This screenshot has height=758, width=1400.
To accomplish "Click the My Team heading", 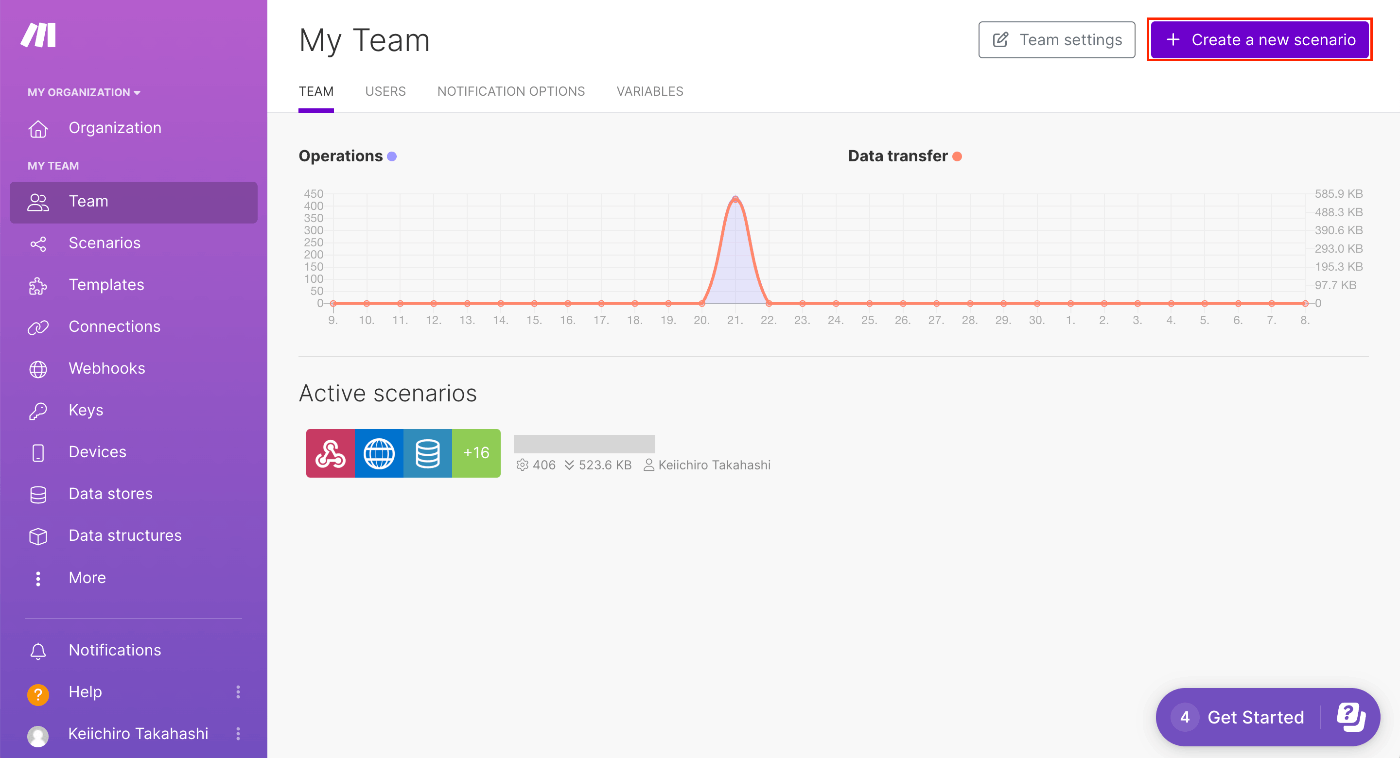I will [x=364, y=40].
